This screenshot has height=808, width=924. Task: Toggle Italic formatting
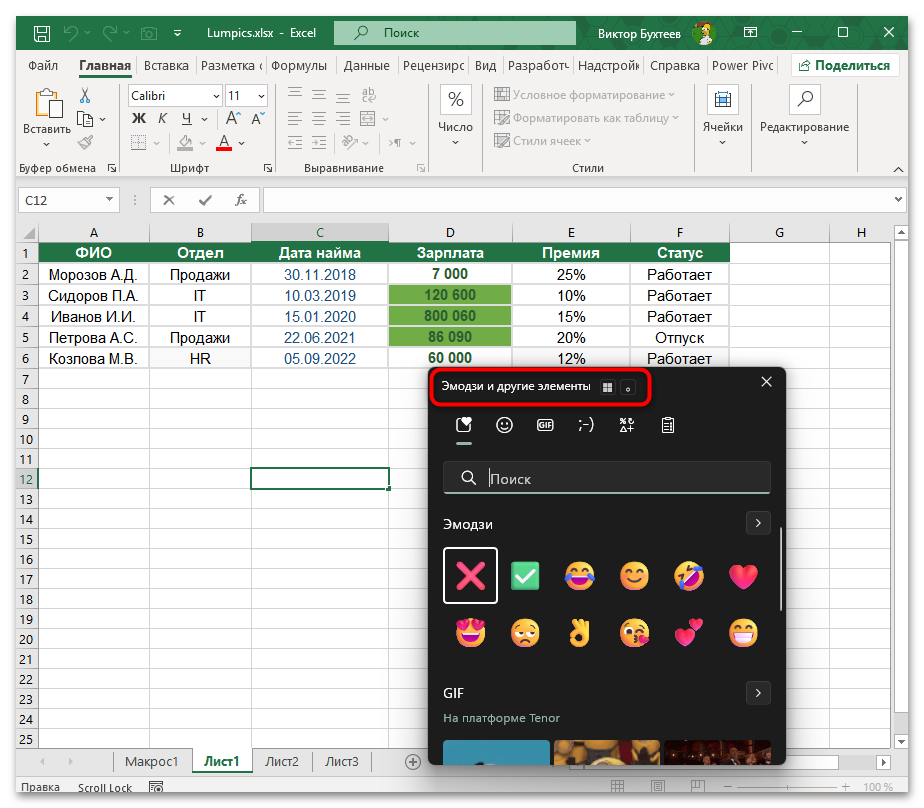[159, 119]
